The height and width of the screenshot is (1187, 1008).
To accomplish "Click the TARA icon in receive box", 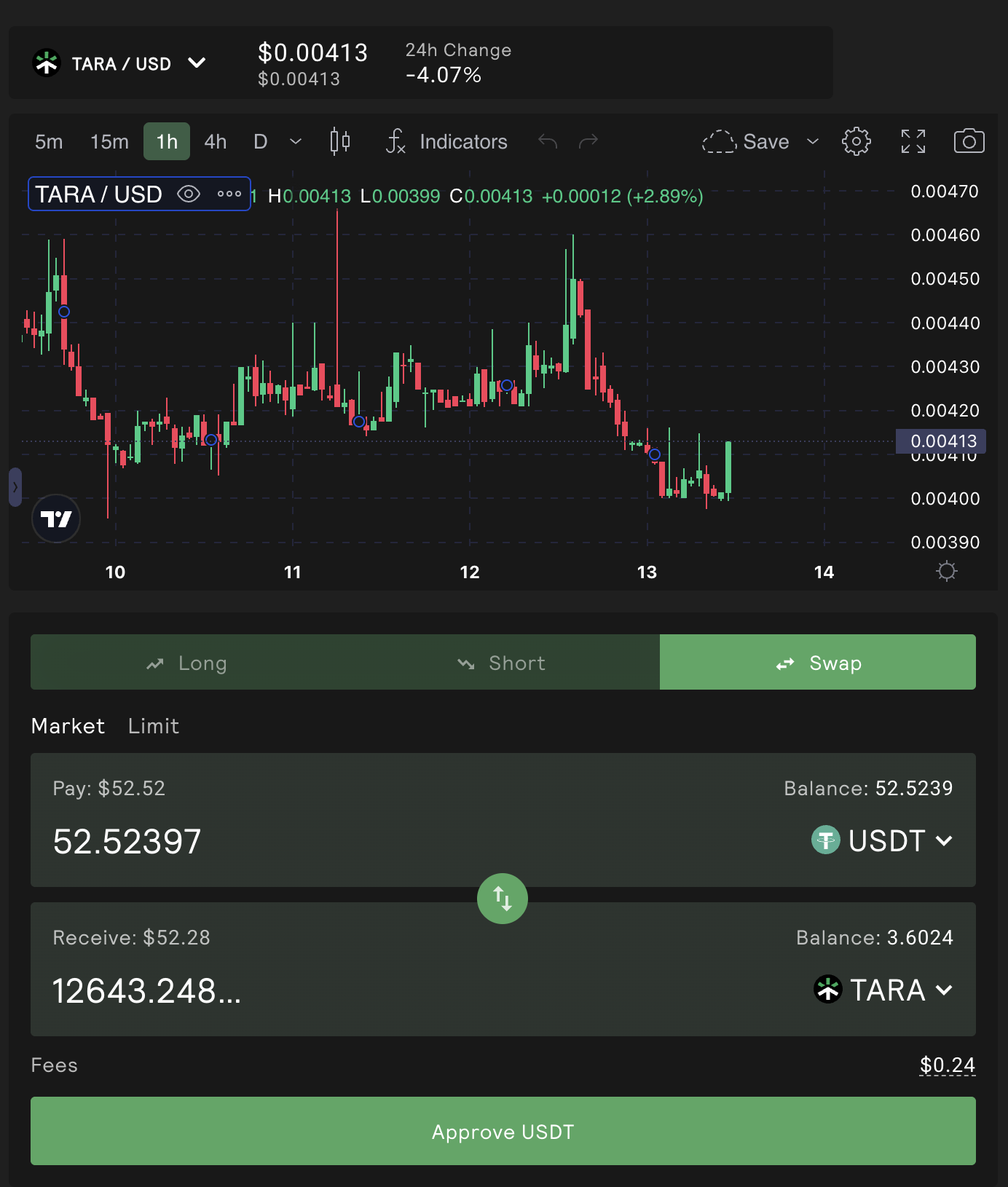I will 828,990.
